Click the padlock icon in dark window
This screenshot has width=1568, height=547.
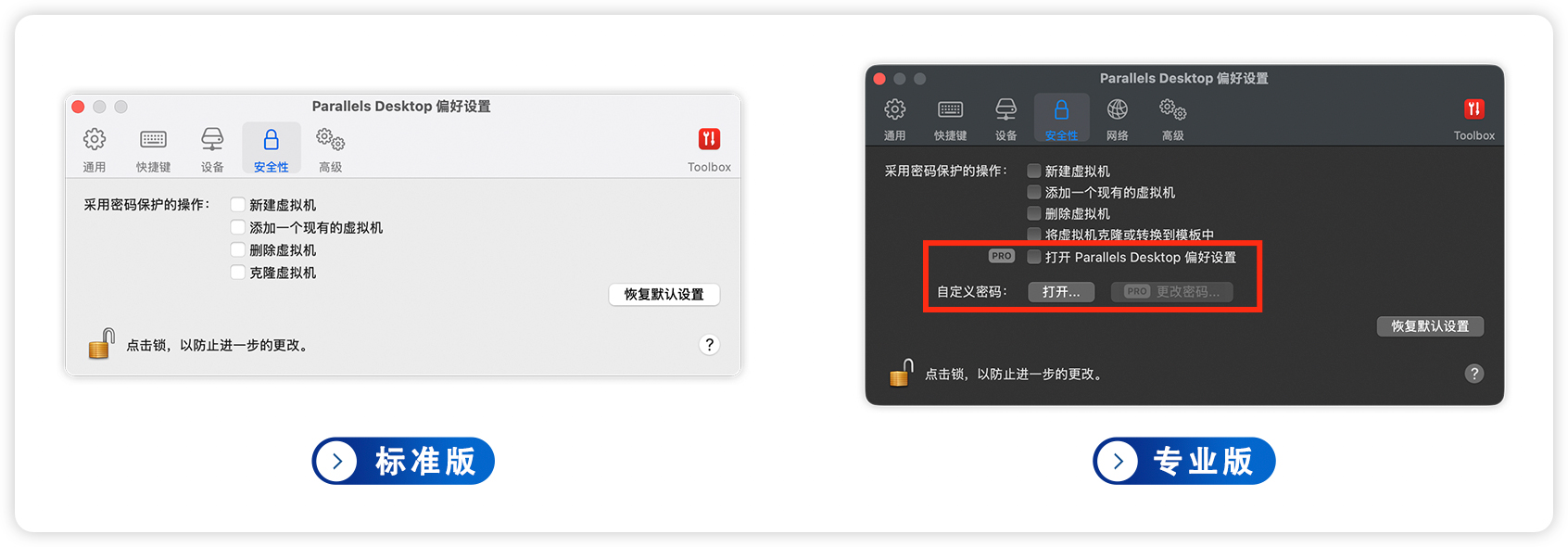[x=901, y=373]
